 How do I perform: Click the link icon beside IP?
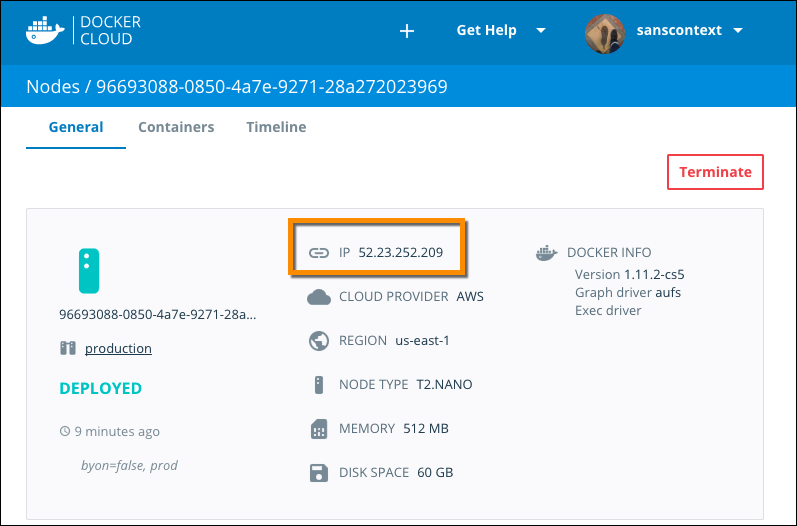point(319,253)
